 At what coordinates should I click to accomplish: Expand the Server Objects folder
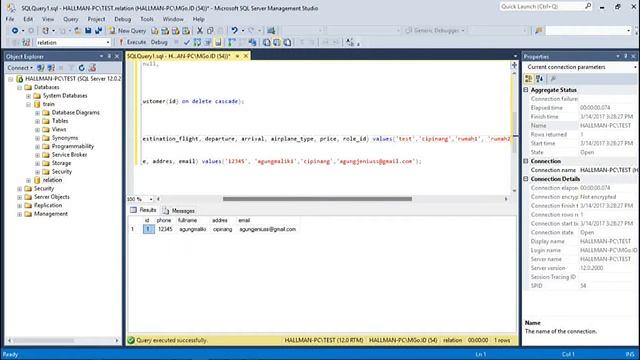[x=20, y=197]
